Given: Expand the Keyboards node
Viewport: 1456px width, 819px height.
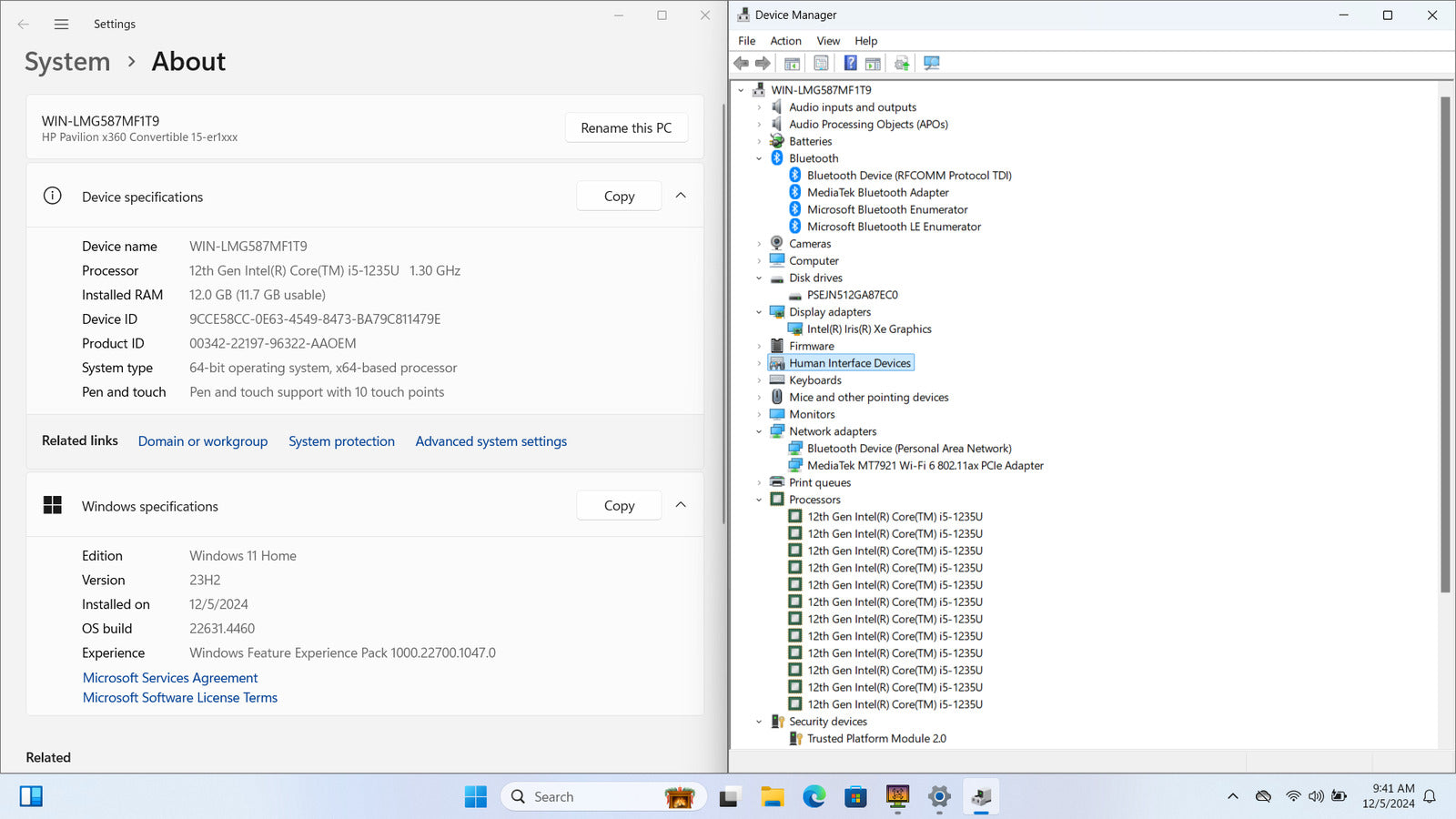Looking at the screenshot, I should (x=759, y=380).
